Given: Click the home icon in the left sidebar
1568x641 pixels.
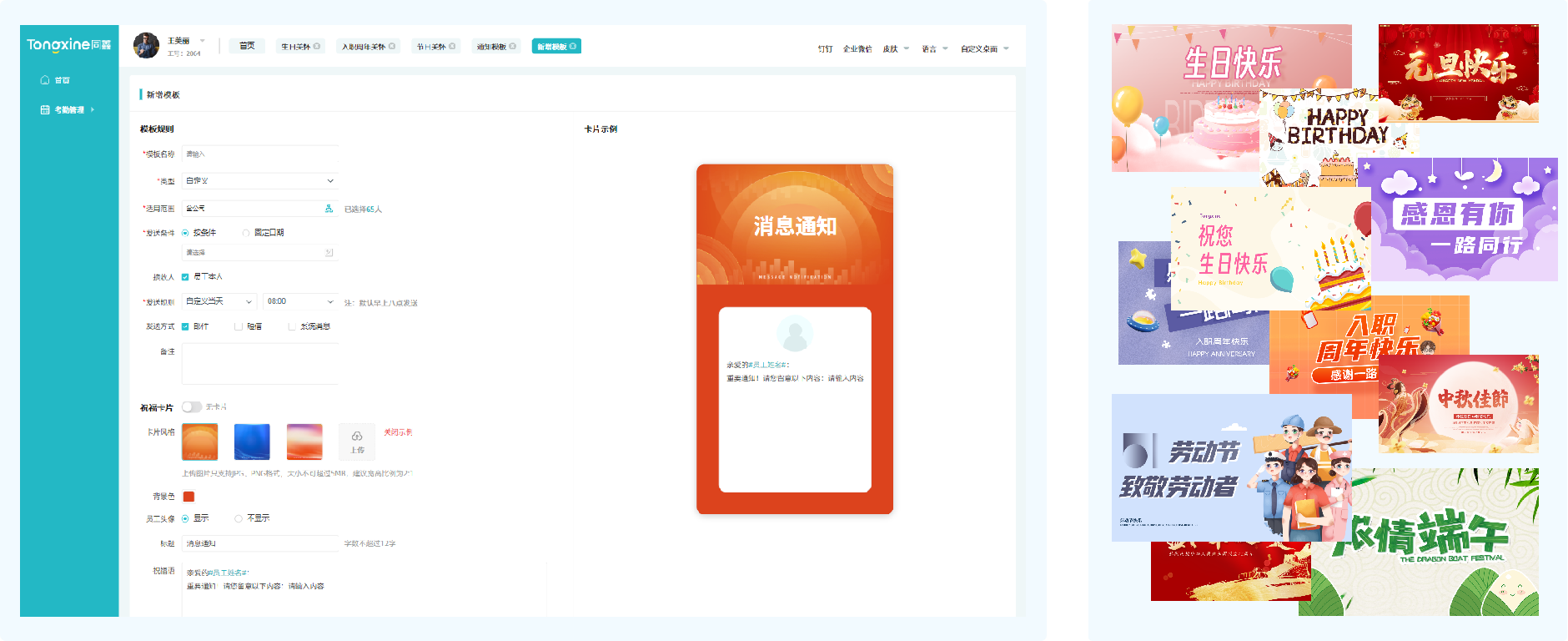Looking at the screenshot, I should click(x=45, y=80).
